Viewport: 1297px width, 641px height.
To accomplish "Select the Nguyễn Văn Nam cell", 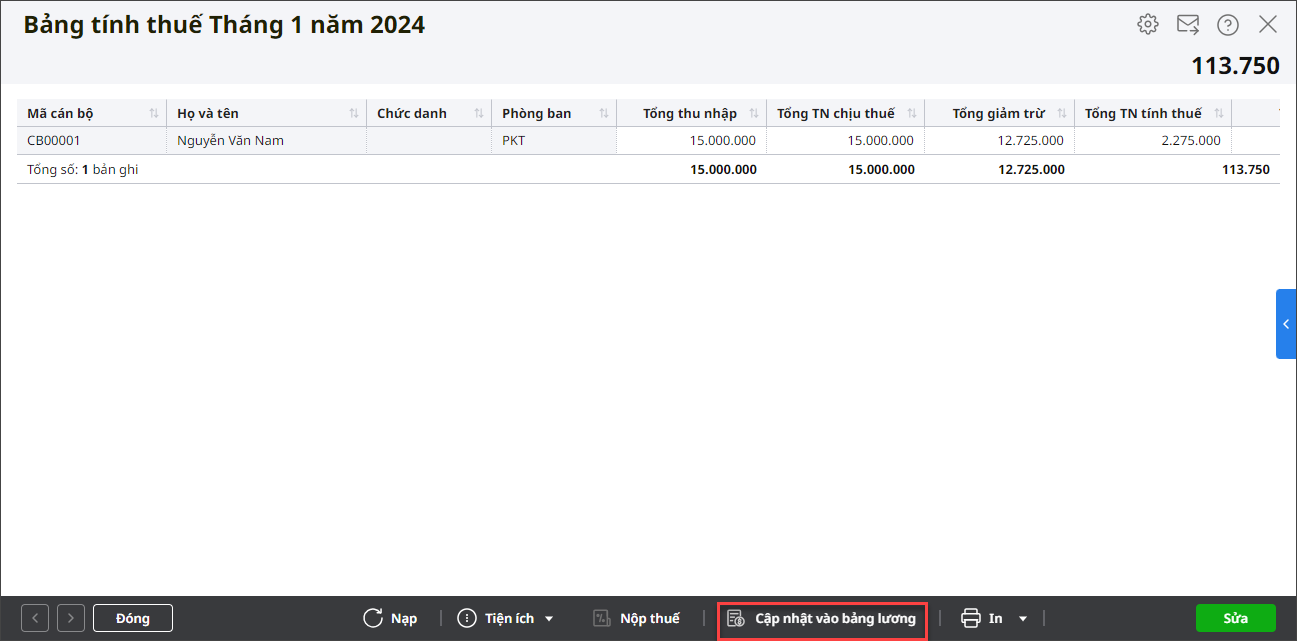I will coord(267,141).
